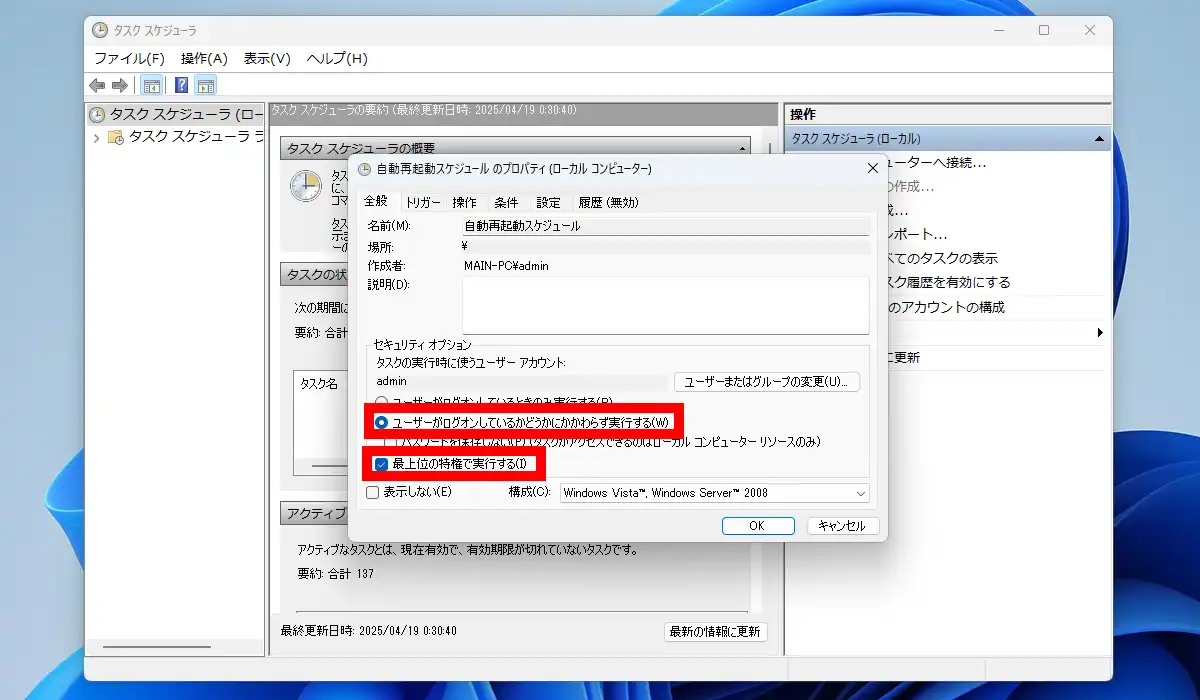
Task: Switch to the 条件 tab
Action: click(506, 202)
